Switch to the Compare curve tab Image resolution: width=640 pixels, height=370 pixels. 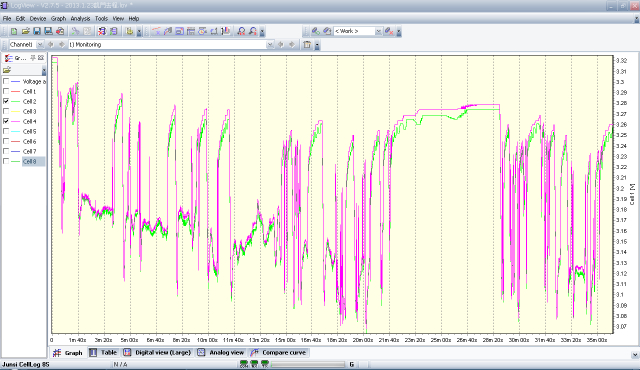click(x=279, y=352)
